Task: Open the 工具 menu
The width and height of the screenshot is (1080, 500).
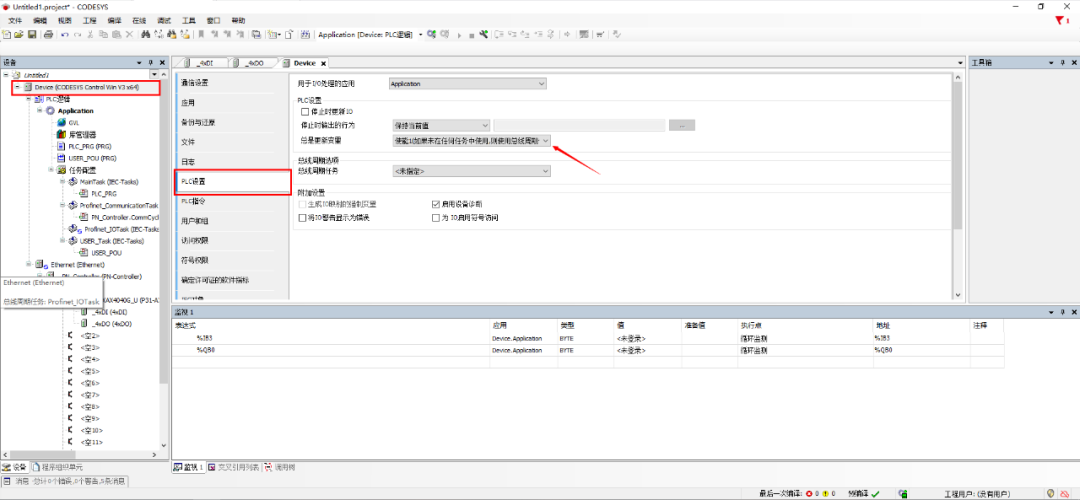Action: [x=189, y=21]
